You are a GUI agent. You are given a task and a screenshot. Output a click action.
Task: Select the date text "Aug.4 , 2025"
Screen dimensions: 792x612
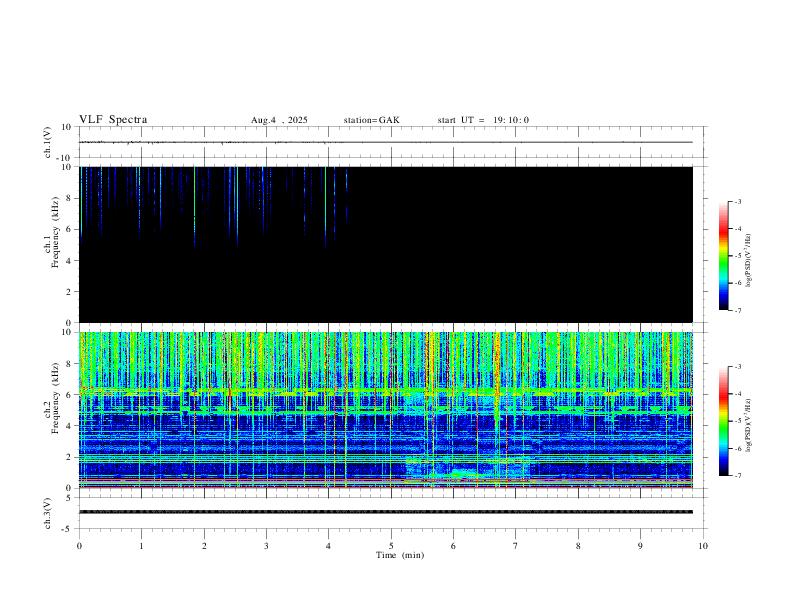pyautogui.click(x=279, y=120)
